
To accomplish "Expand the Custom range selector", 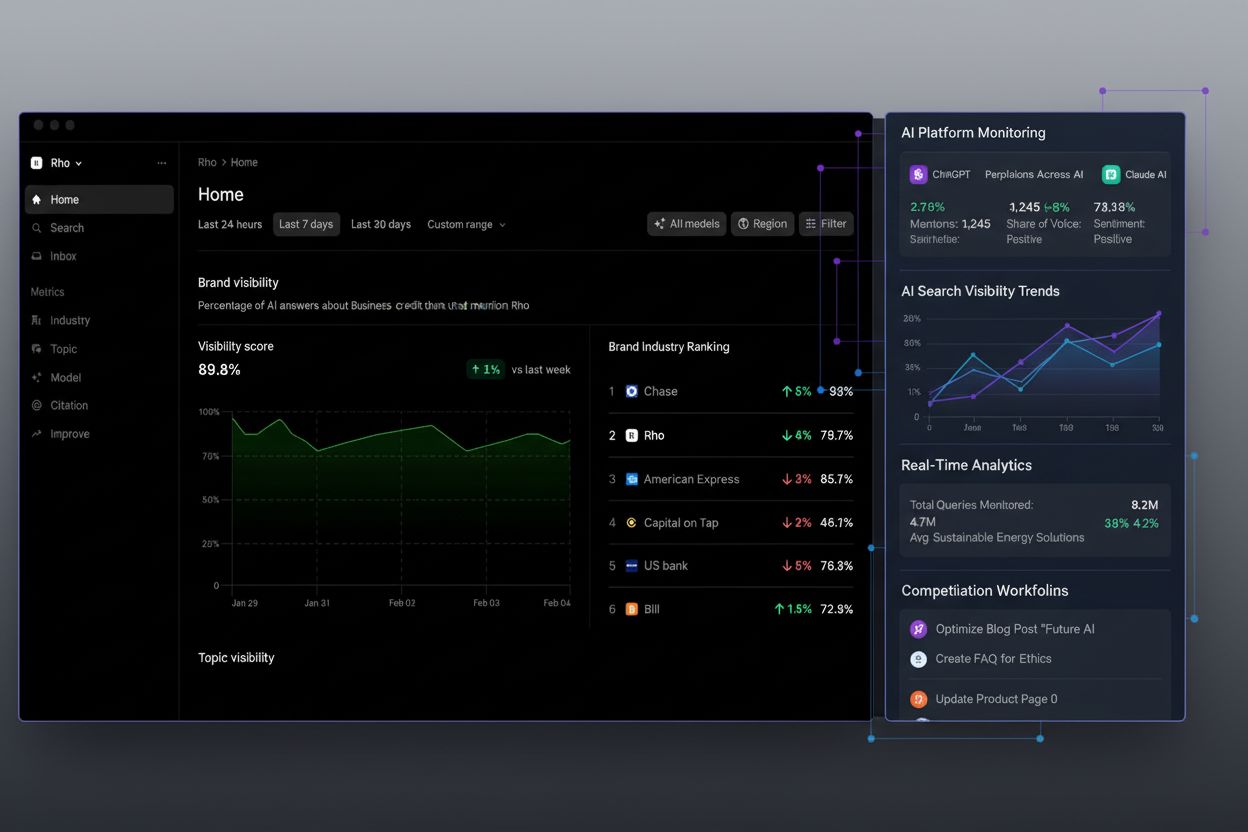I will 466,224.
